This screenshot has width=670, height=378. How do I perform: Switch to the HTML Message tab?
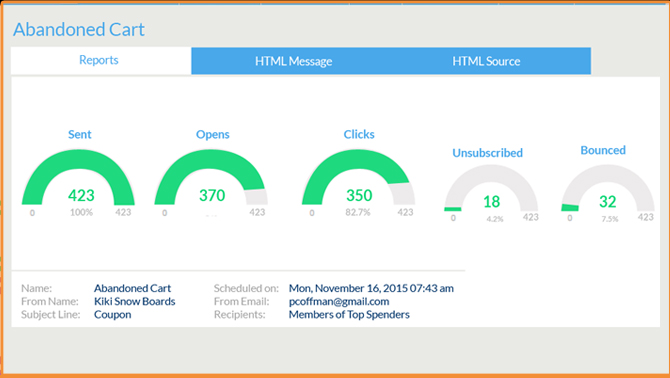(x=294, y=61)
